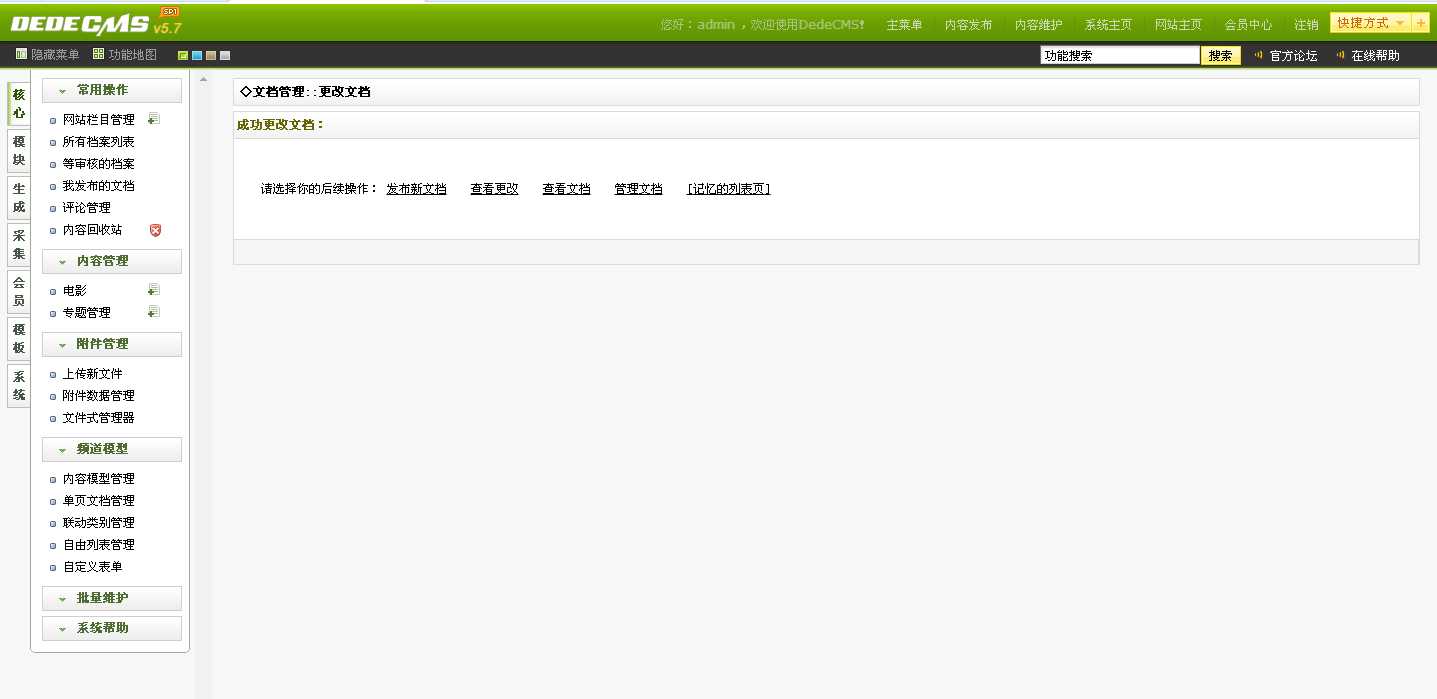Image resolution: width=1437 pixels, height=699 pixels.
Task: Click the red recycle icon beside 内容回收站
Action: tap(155, 230)
